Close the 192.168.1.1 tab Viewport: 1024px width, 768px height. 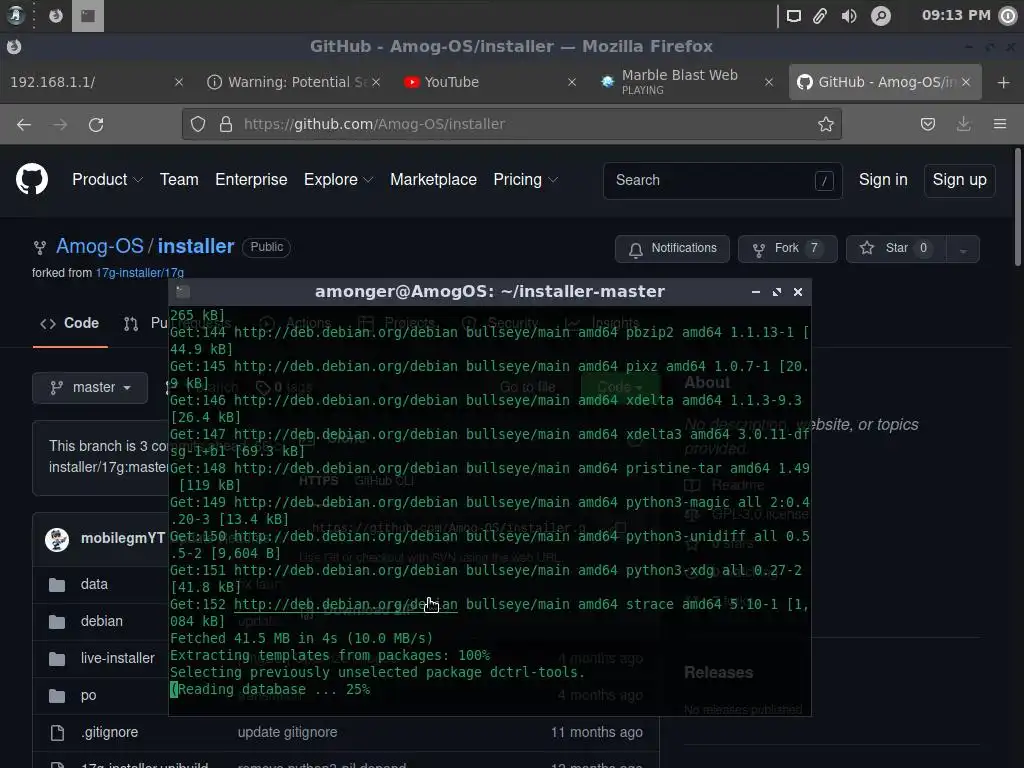pos(179,82)
